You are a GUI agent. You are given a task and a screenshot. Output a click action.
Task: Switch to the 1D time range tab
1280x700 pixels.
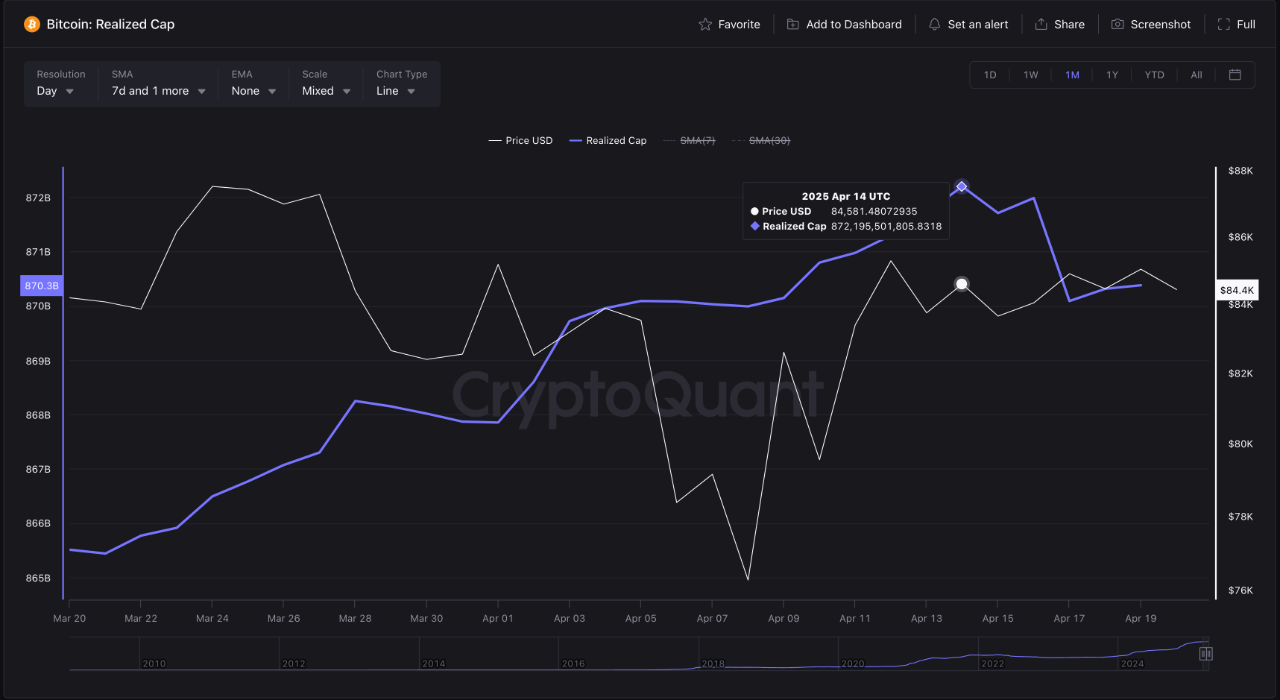click(990, 74)
